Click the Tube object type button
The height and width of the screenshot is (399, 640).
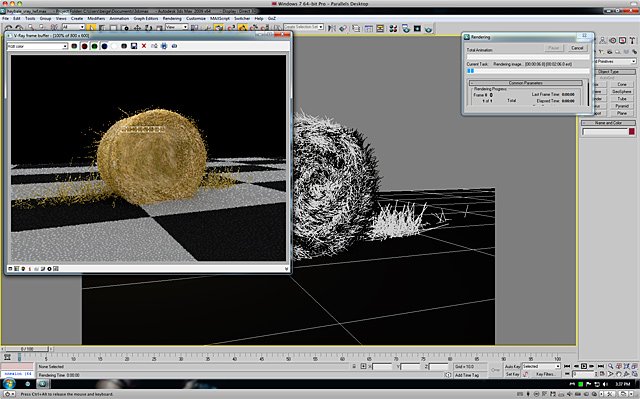(622, 99)
